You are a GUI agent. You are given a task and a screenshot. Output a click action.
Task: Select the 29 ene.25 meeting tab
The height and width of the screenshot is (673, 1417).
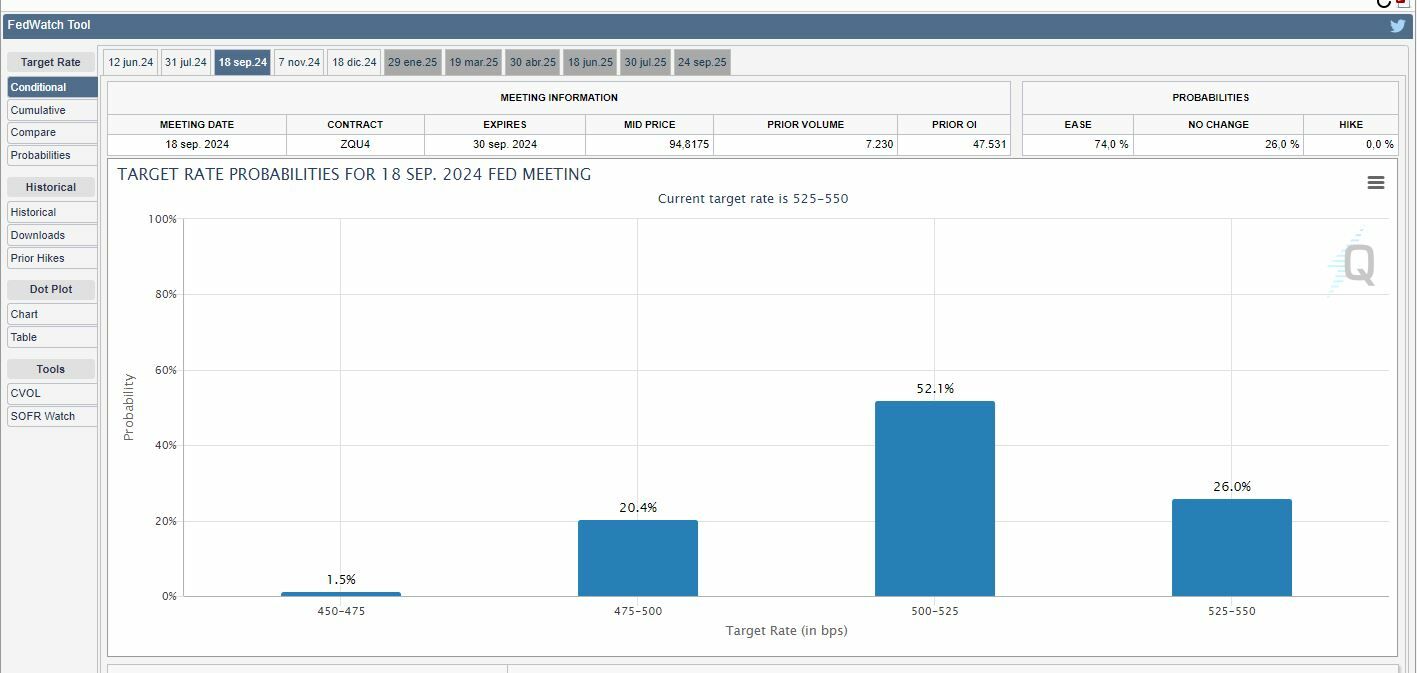[412, 63]
